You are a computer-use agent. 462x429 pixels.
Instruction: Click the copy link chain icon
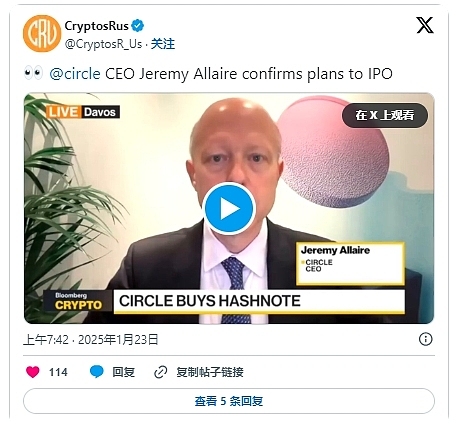click(160, 372)
